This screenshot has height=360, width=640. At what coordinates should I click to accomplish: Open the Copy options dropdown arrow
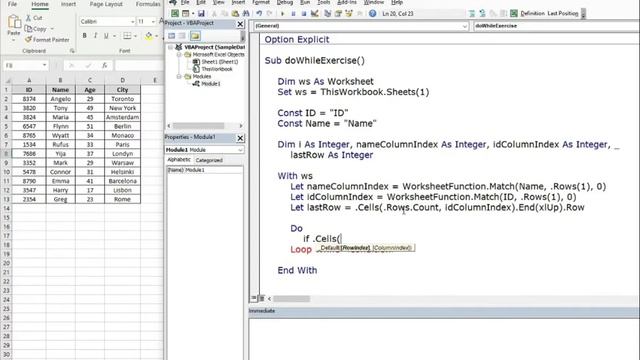(x=52, y=29)
